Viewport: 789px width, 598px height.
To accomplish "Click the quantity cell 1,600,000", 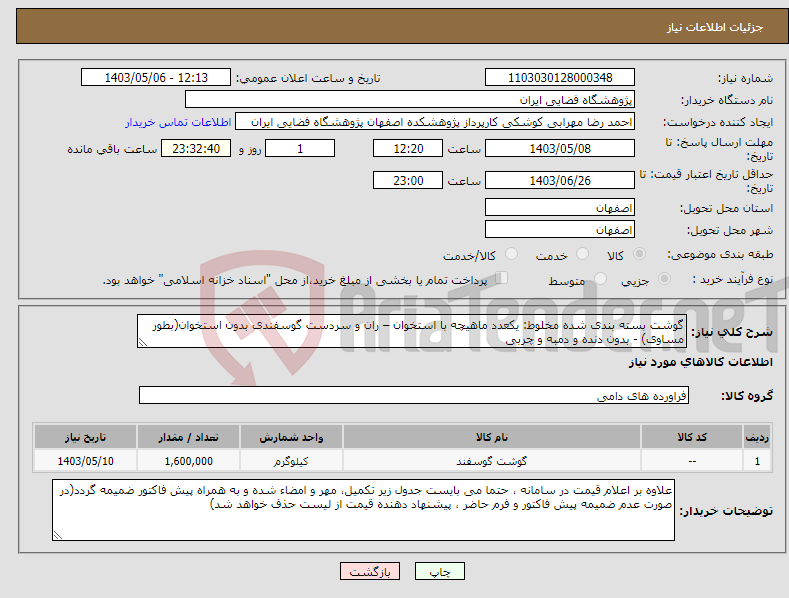I will point(188,461).
